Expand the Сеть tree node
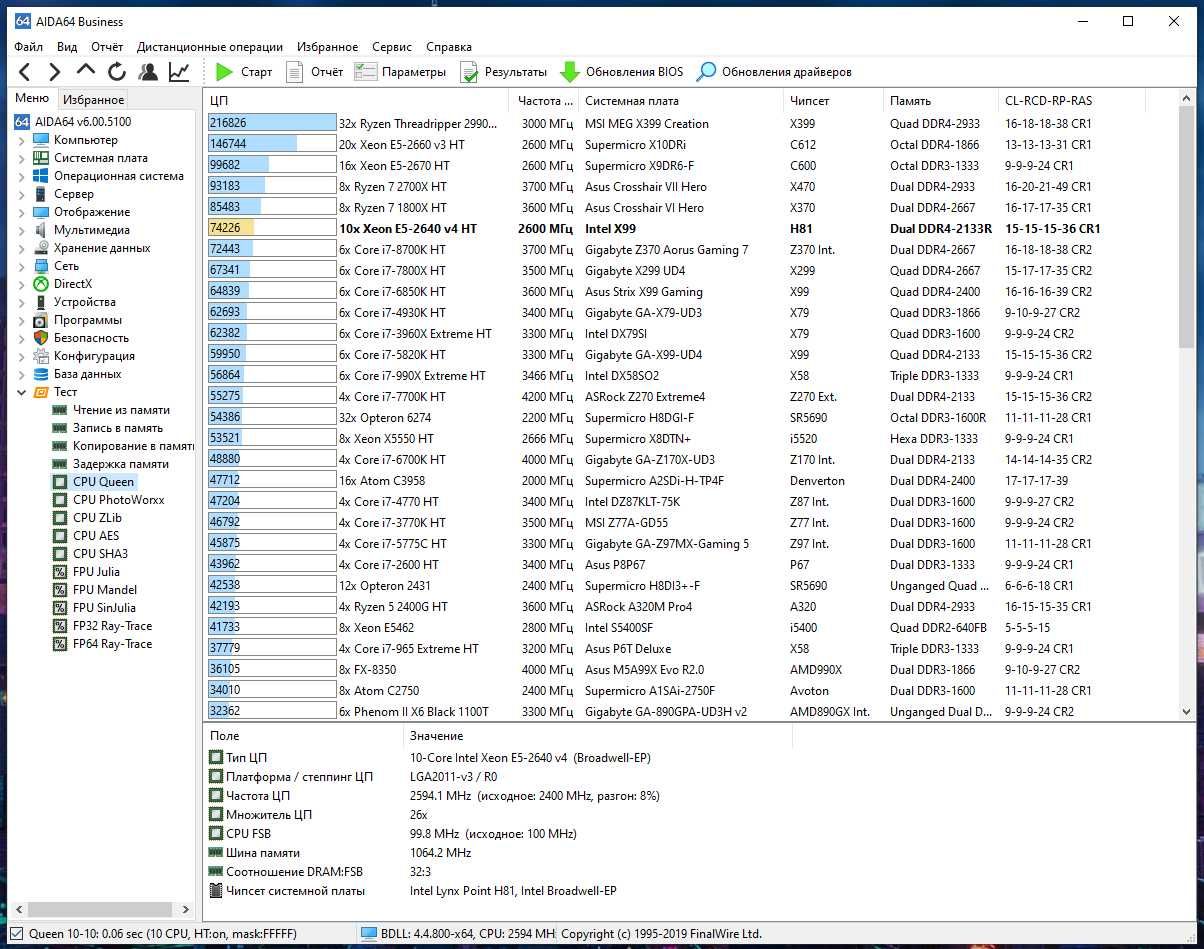The width and height of the screenshot is (1204, 949). pos(22,266)
